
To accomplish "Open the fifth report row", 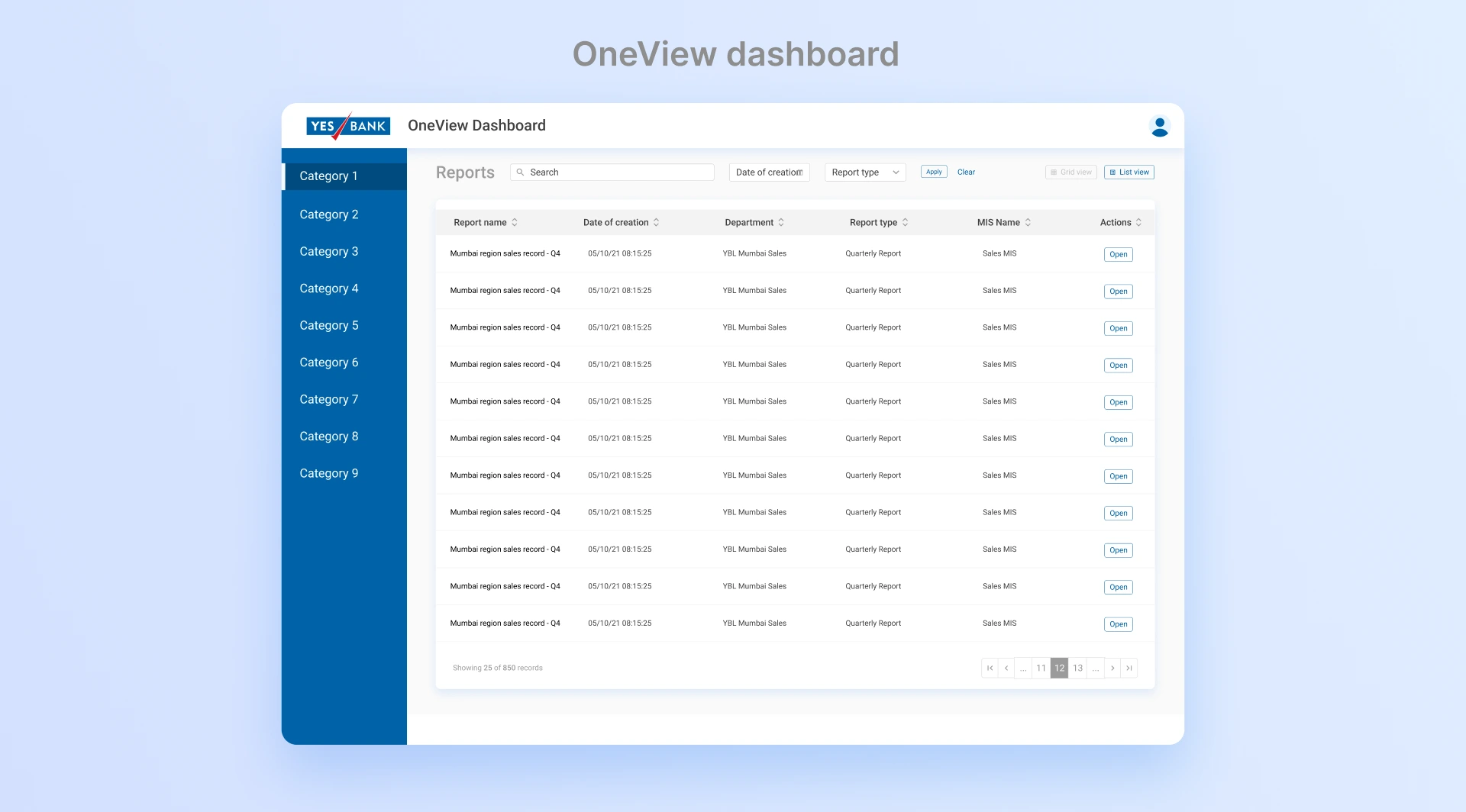I will (1119, 403).
